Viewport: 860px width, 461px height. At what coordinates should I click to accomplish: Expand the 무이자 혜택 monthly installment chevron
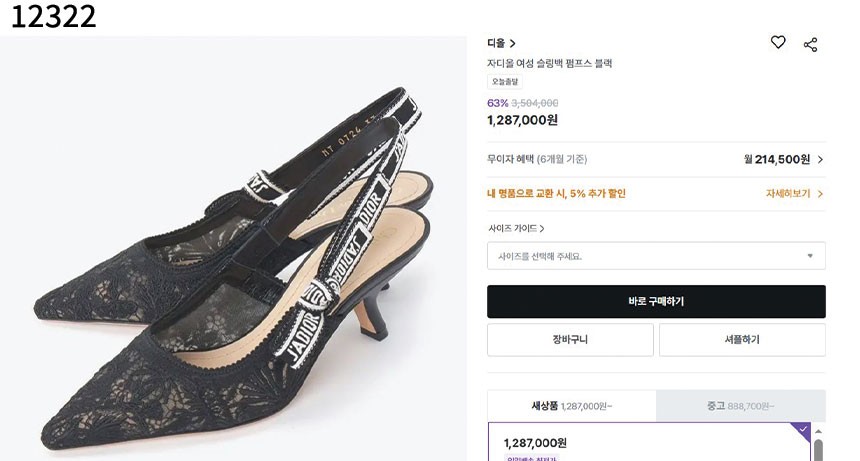pos(820,159)
